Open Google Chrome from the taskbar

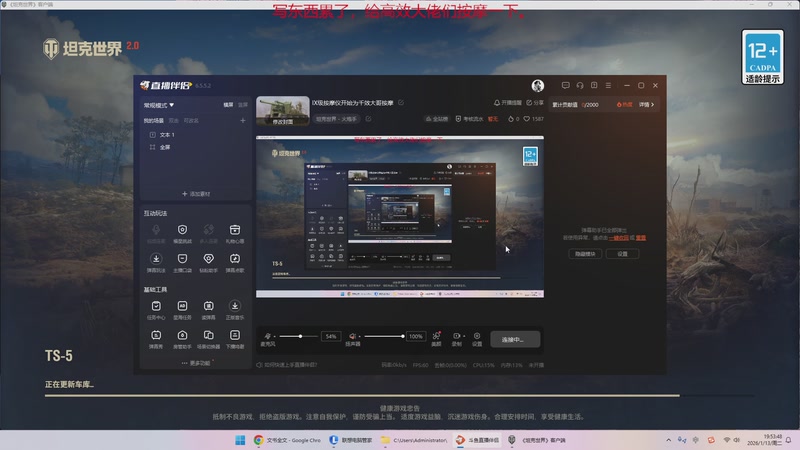288,440
